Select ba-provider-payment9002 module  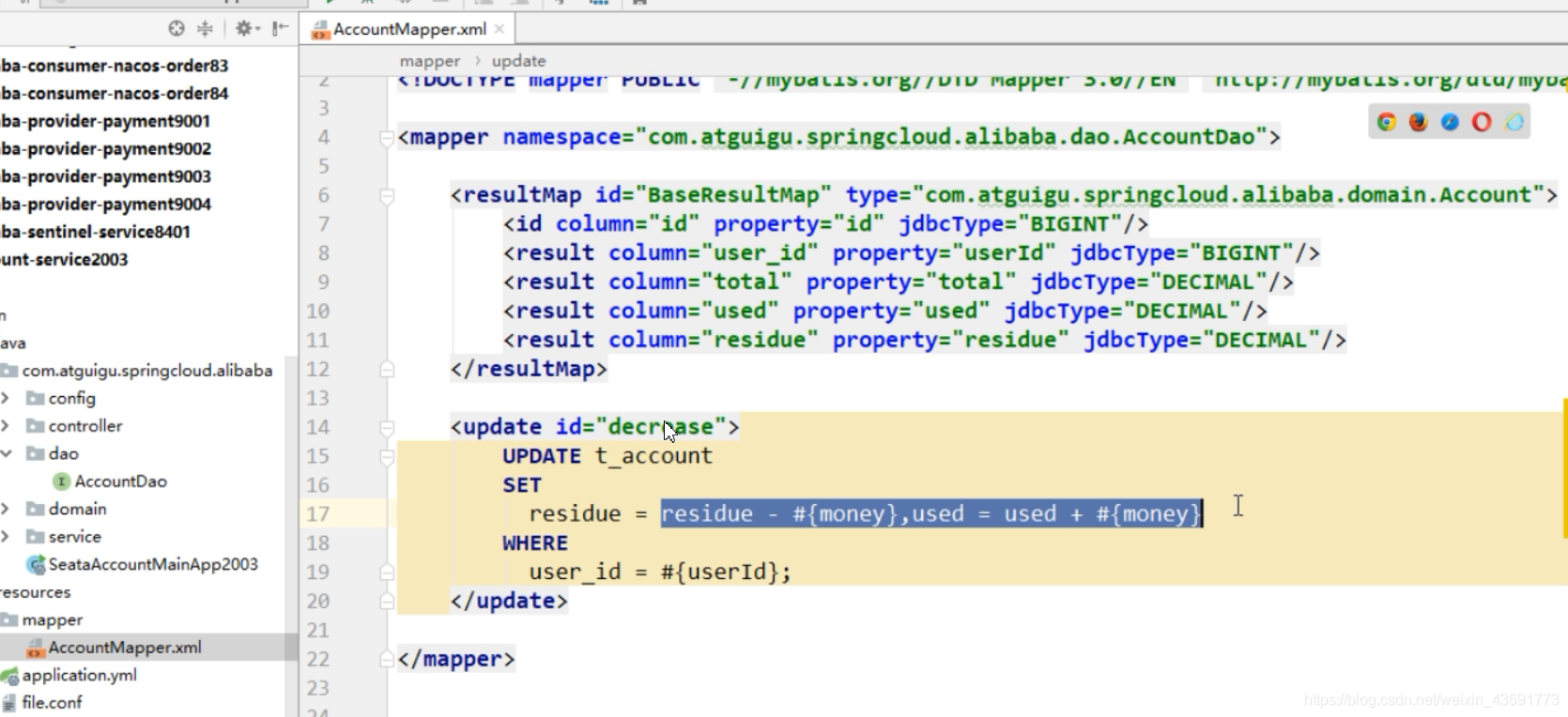point(106,149)
